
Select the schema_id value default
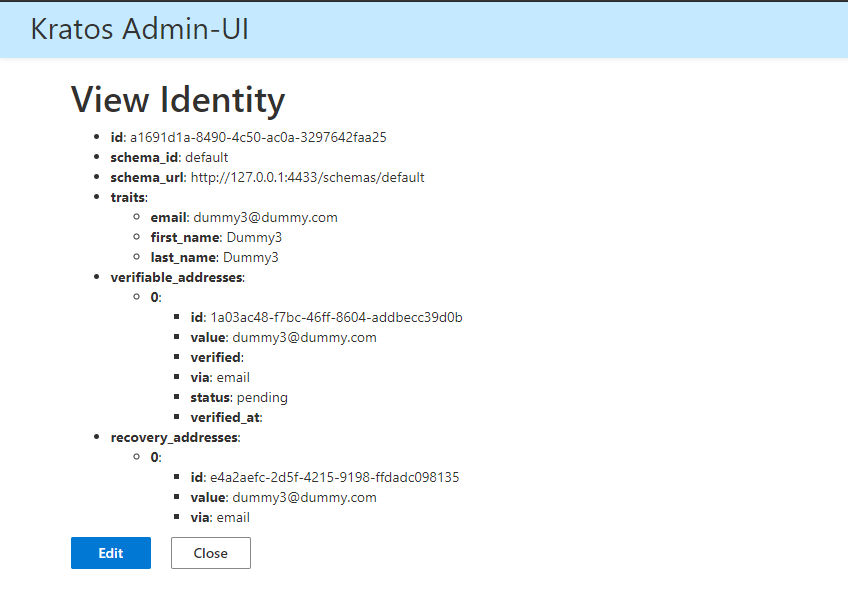click(207, 157)
